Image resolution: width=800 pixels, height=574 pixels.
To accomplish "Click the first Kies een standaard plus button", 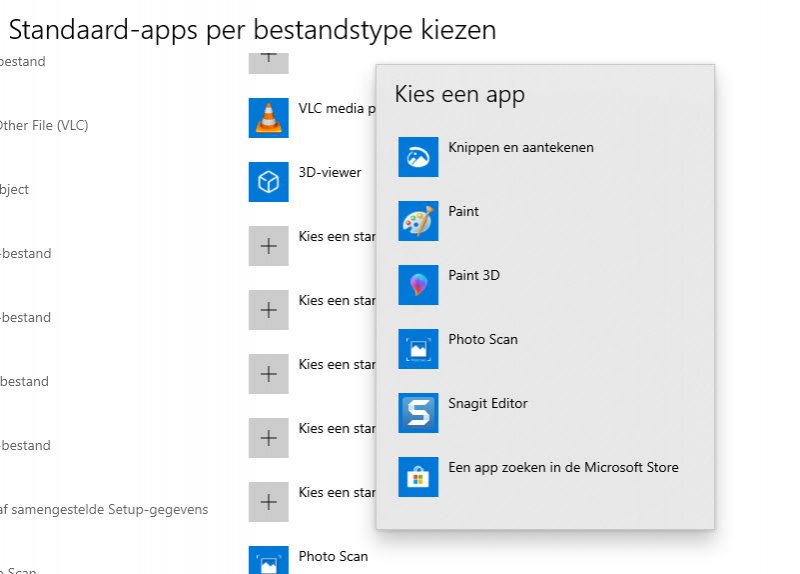I will (x=268, y=245).
